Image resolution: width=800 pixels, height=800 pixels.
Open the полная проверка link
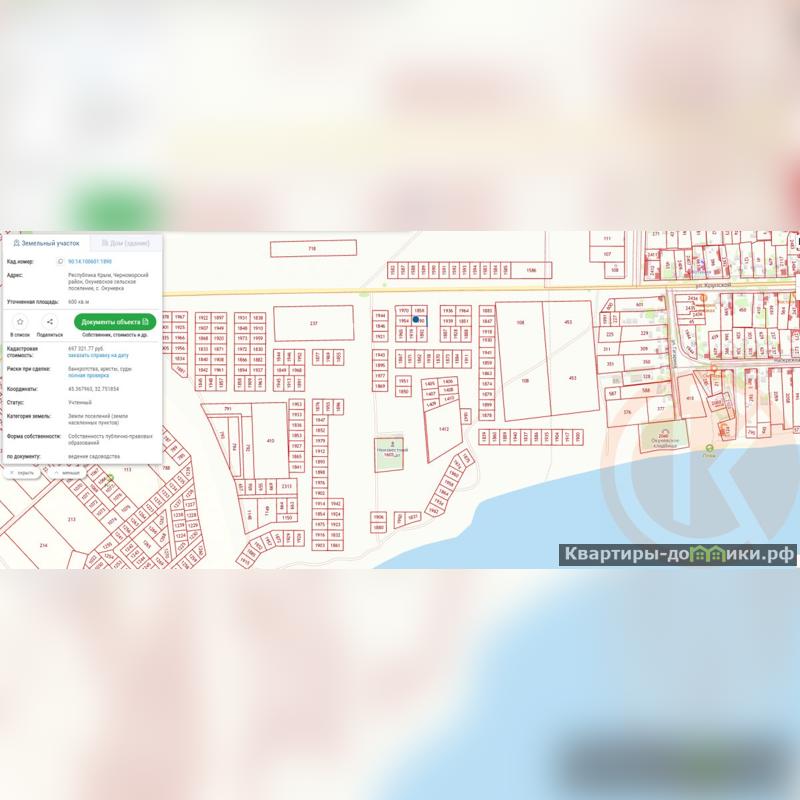coord(86,375)
